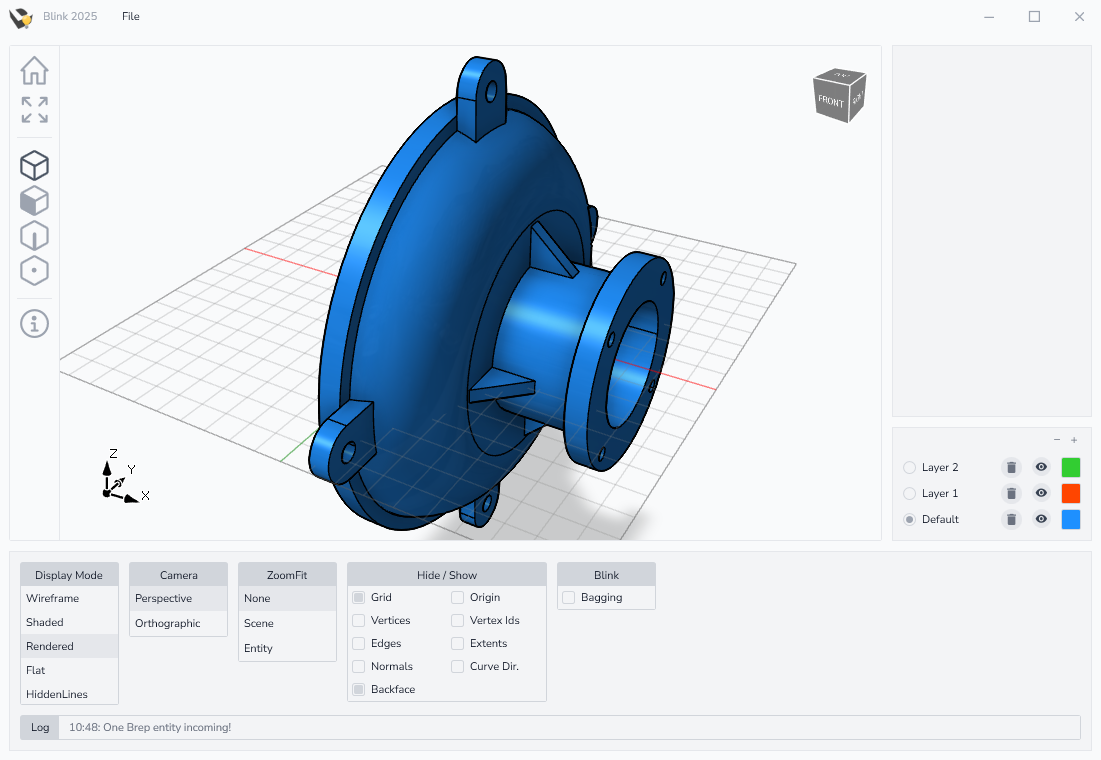This screenshot has width=1101, height=760.
Task: Click the hexagon with center dot icon
Action: [x=34, y=271]
